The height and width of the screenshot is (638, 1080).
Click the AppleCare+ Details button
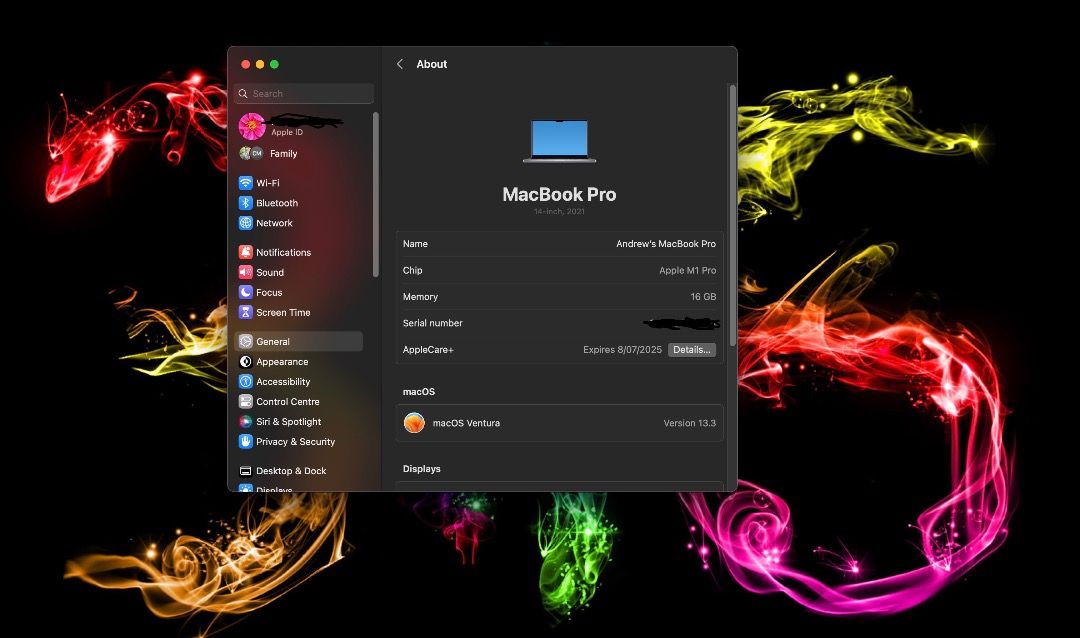tap(691, 350)
